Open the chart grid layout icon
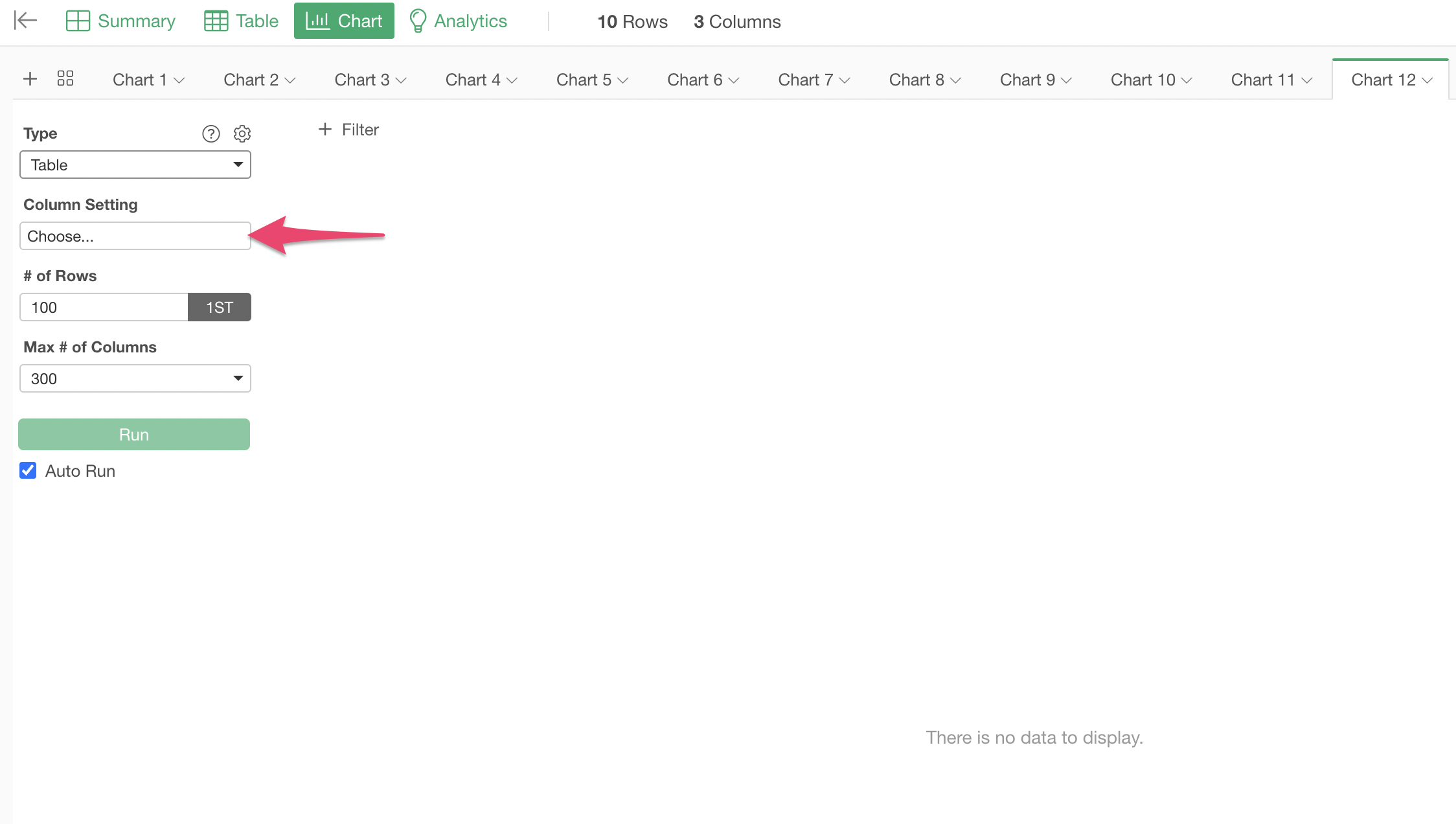 [x=65, y=79]
